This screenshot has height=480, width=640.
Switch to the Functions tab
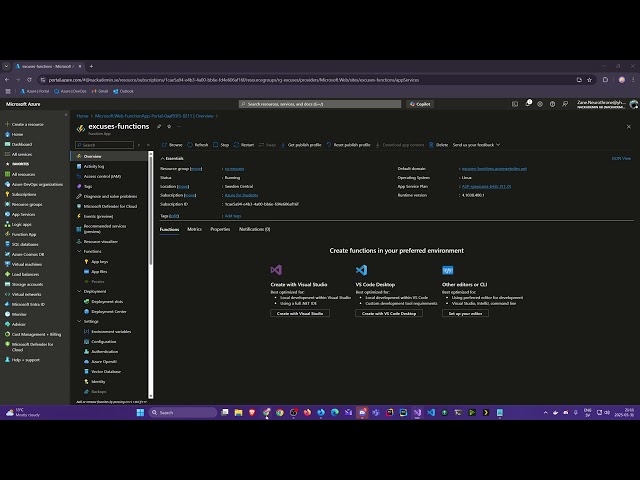coord(169,229)
